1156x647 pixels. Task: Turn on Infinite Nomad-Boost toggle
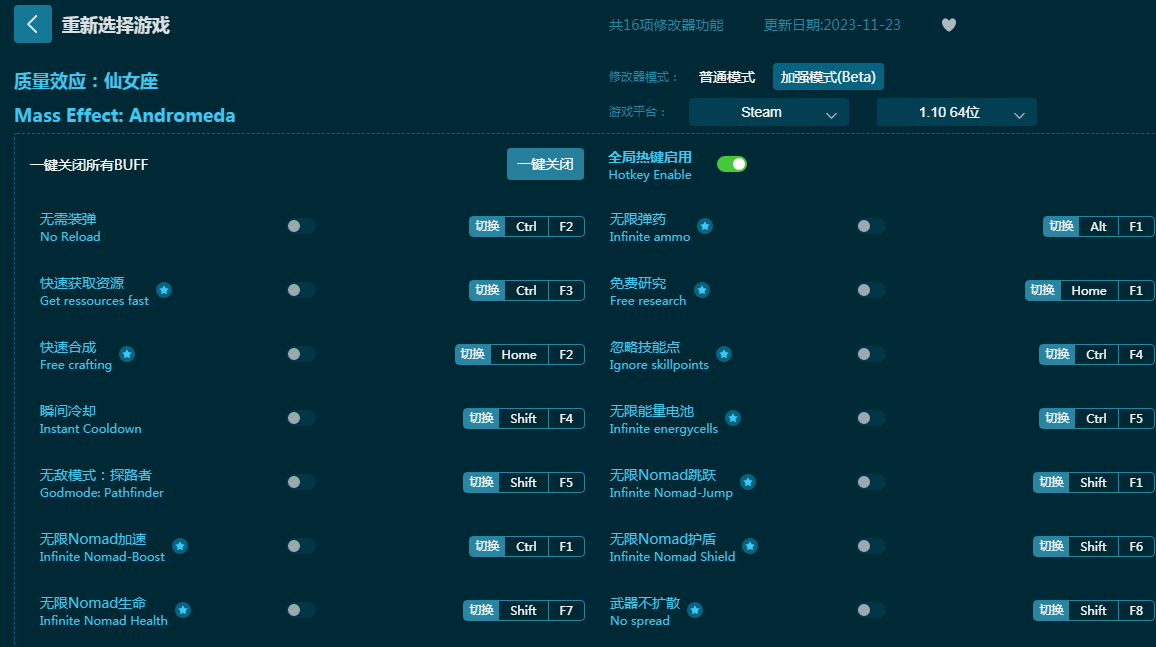pos(301,546)
